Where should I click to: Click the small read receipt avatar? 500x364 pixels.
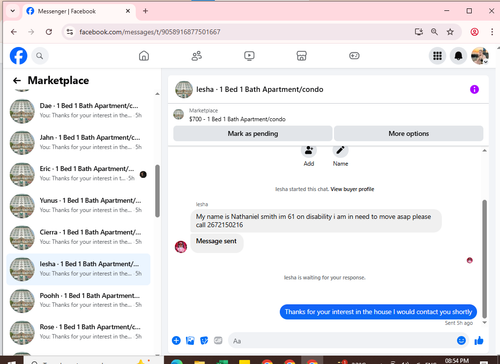click(x=470, y=260)
